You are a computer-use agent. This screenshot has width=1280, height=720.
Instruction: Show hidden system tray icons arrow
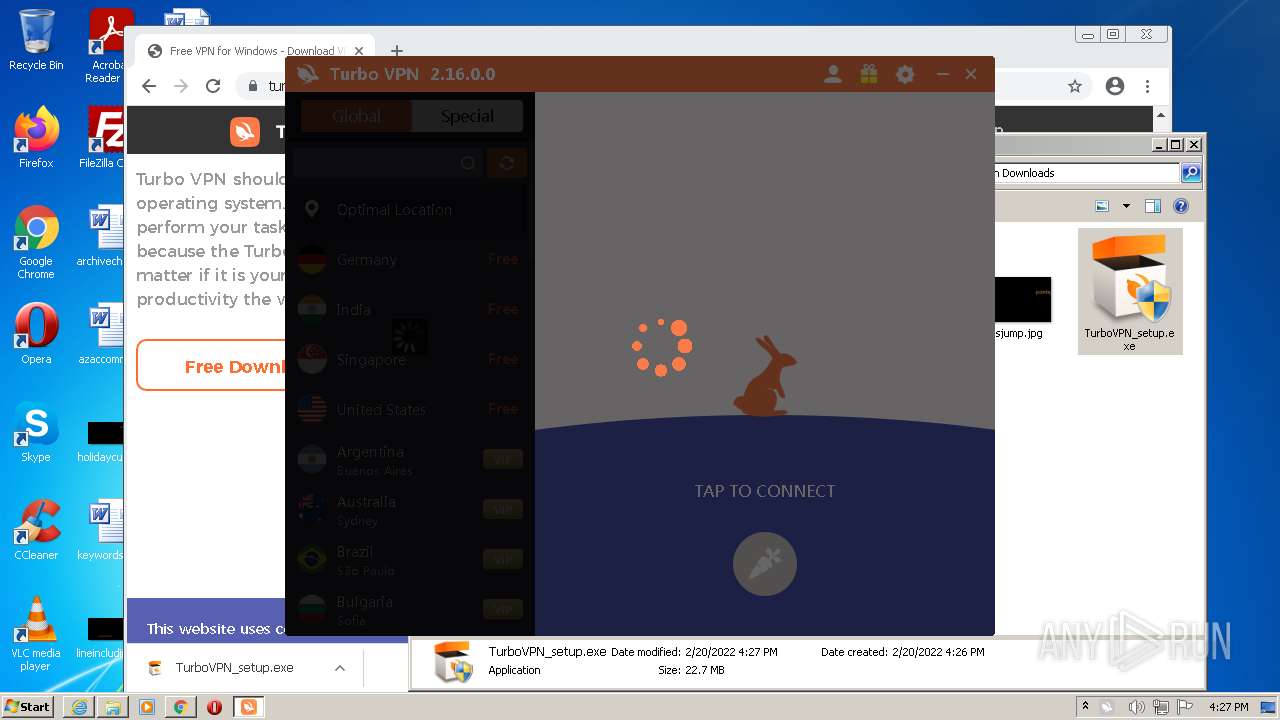pos(1086,707)
